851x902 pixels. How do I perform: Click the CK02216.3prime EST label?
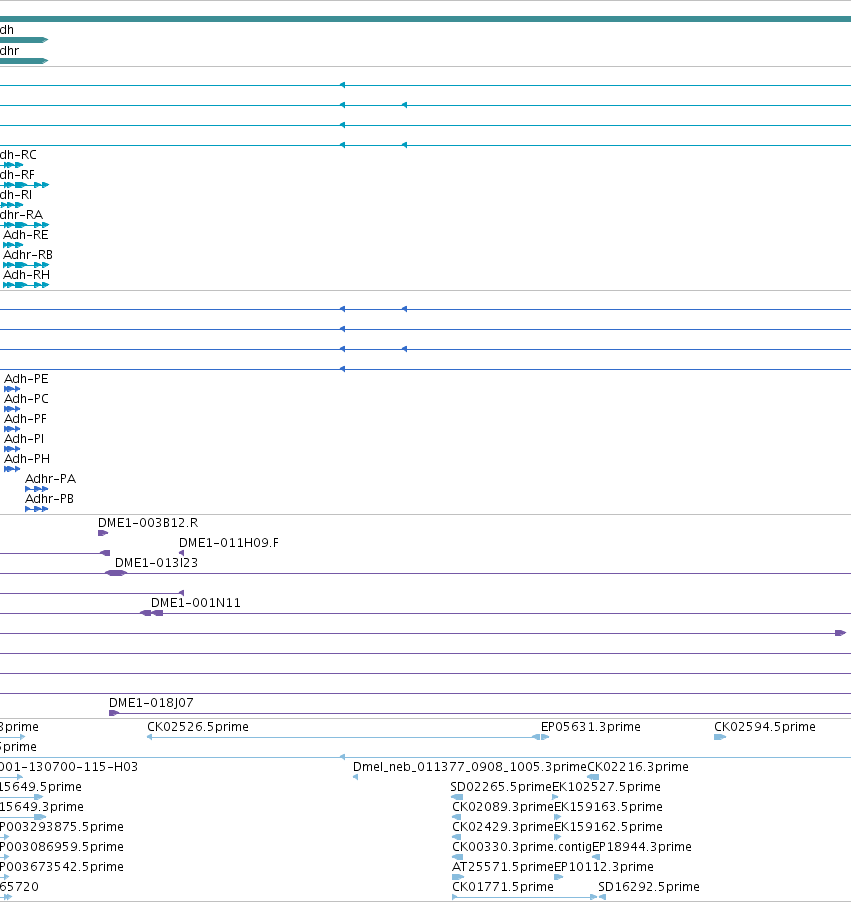638,767
